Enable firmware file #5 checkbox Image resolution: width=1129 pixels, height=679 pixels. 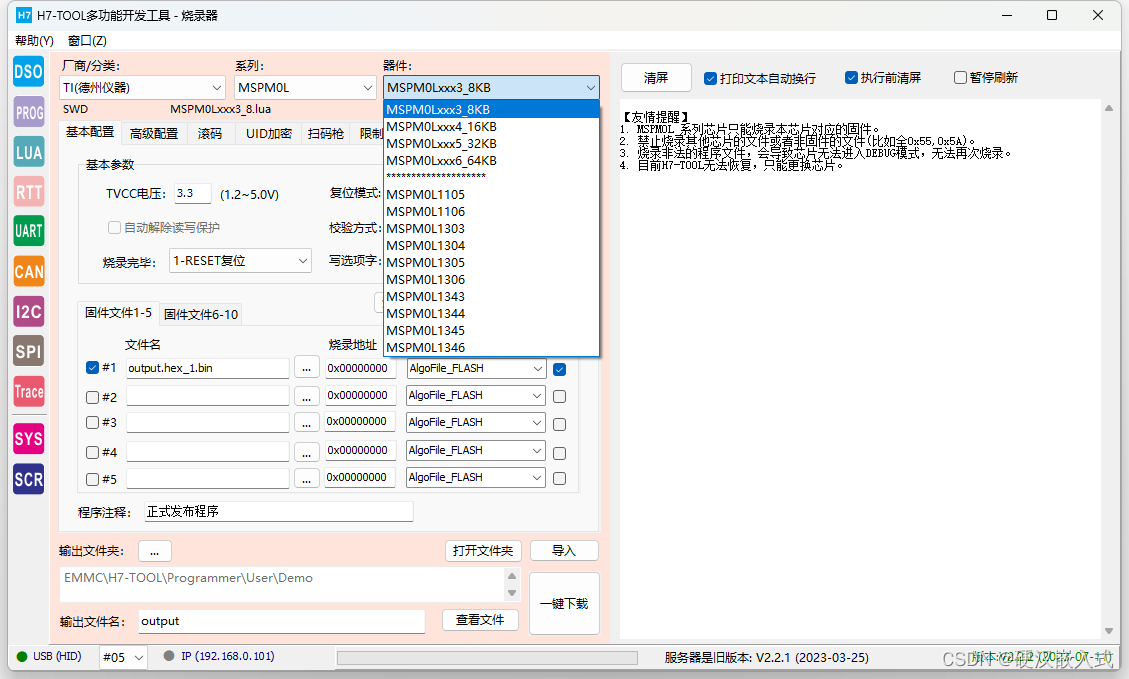(92, 479)
